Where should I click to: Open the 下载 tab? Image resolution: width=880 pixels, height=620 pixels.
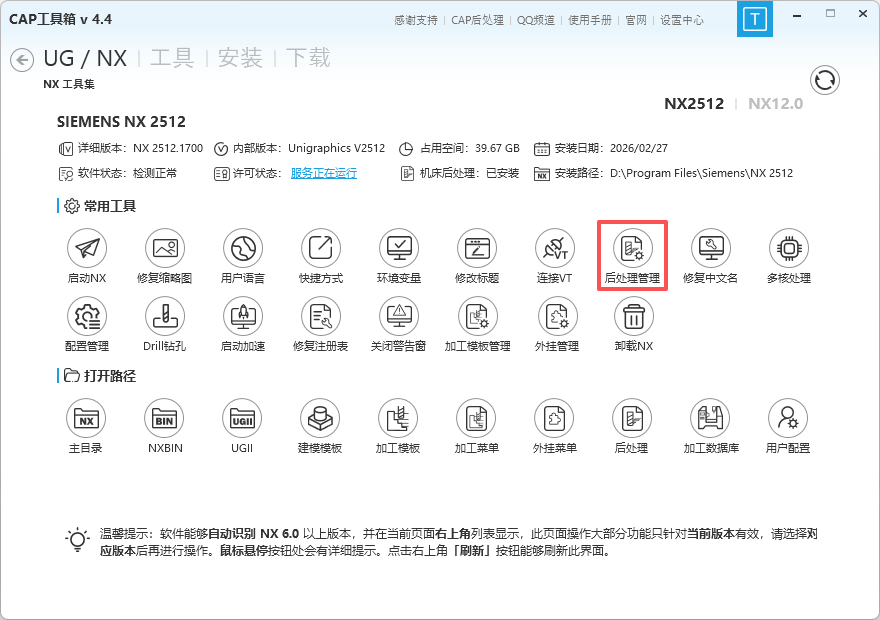coord(308,58)
